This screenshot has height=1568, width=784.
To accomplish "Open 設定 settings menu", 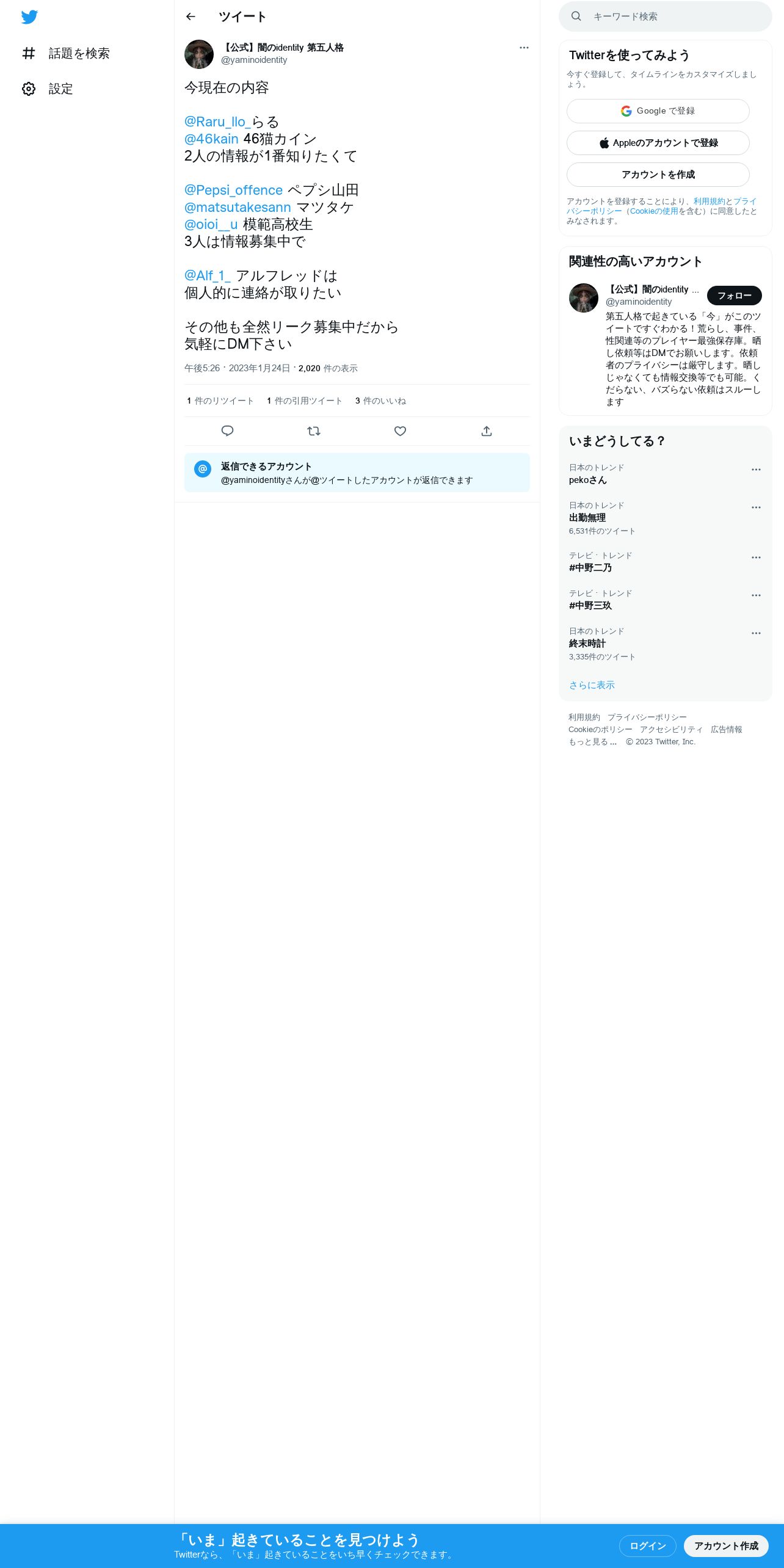I will coord(48,89).
